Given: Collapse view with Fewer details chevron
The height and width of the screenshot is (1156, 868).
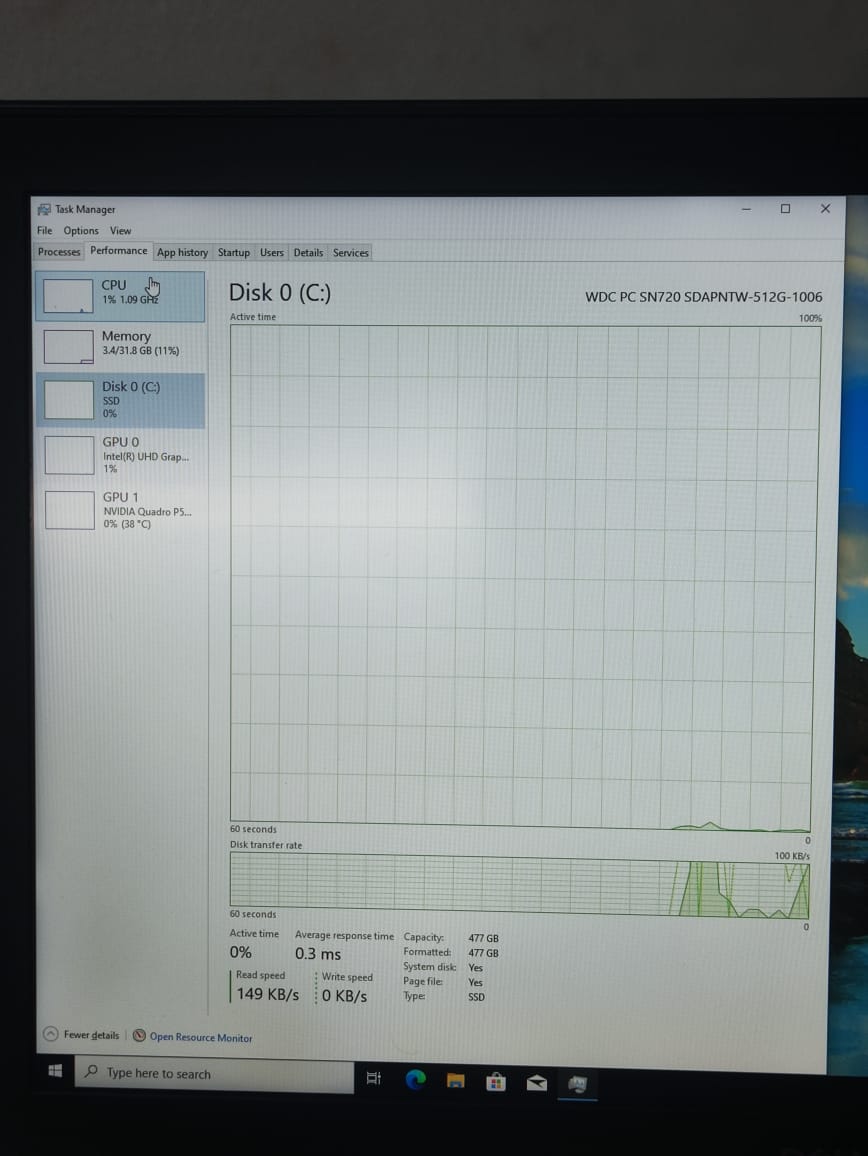Looking at the screenshot, I should tap(50, 1034).
